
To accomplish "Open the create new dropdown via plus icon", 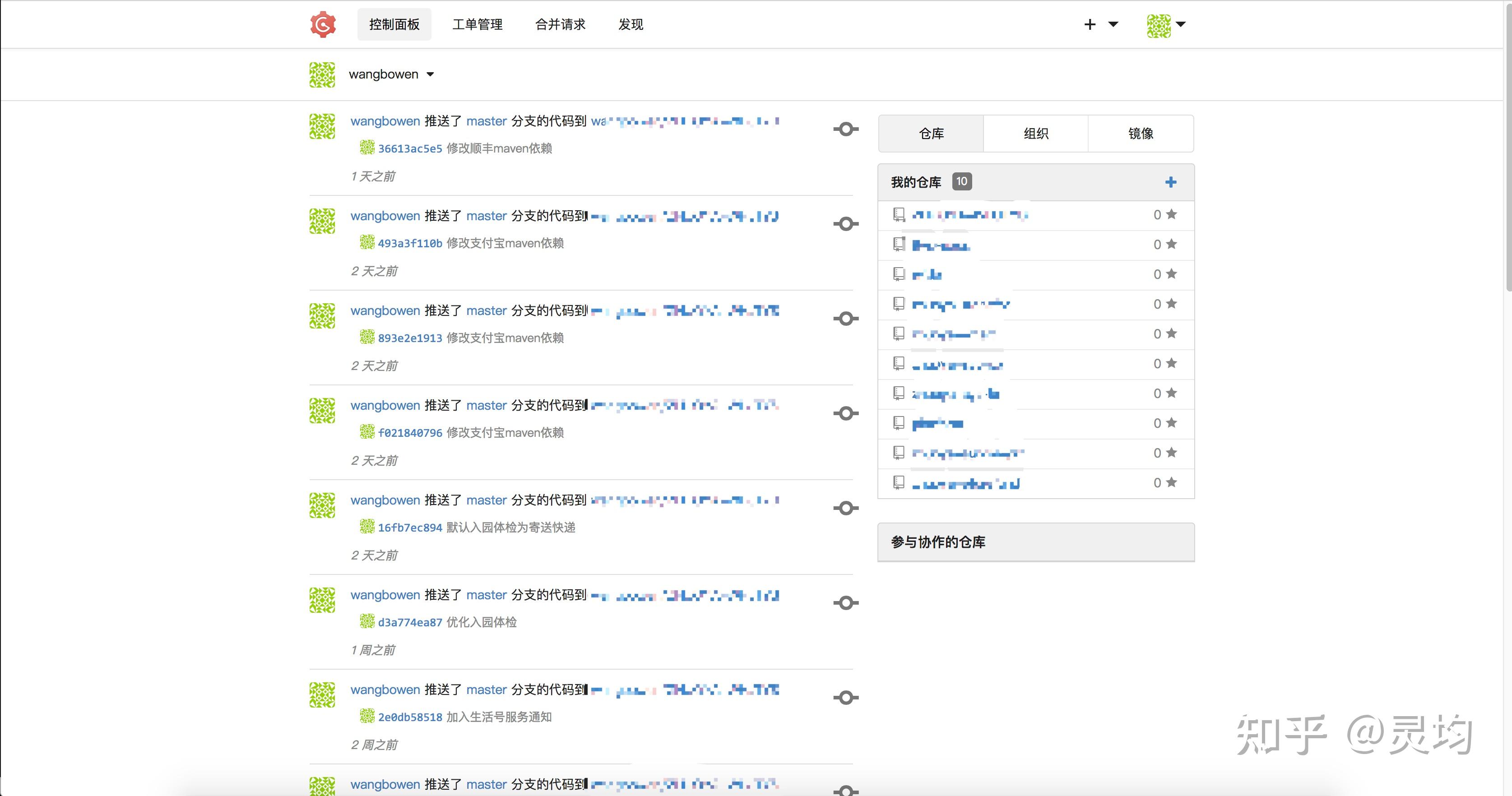I will click(1090, 24).
